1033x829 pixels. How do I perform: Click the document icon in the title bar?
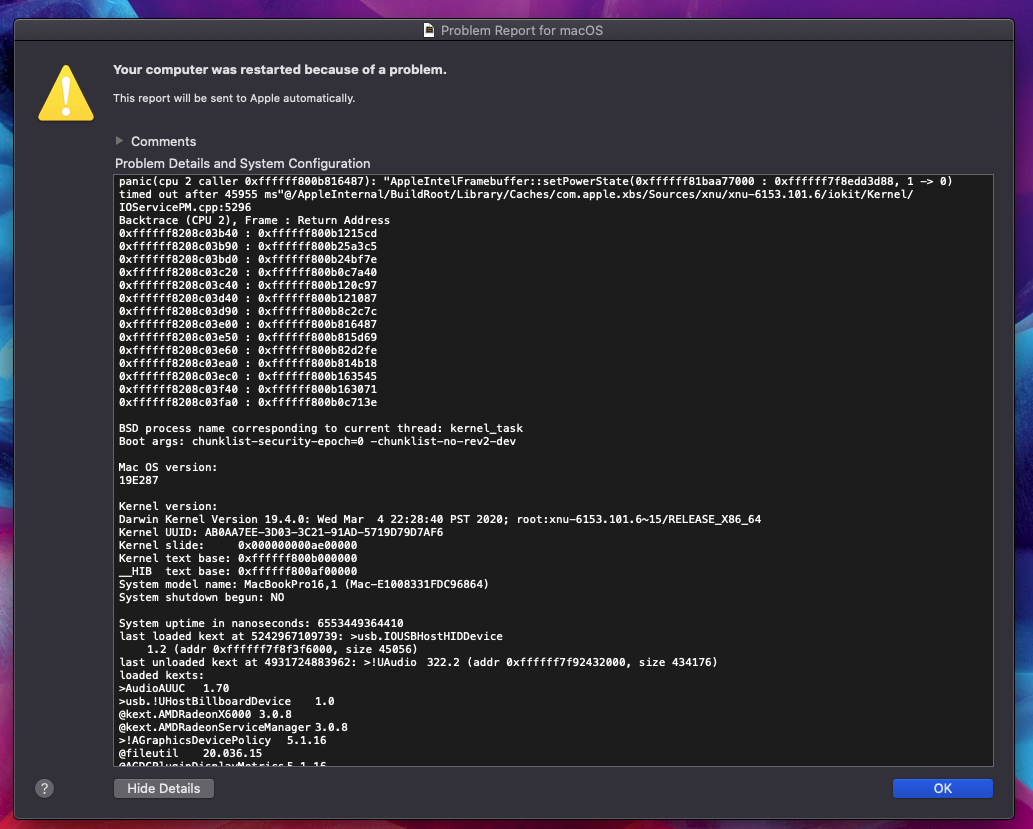tap(429, 30)
